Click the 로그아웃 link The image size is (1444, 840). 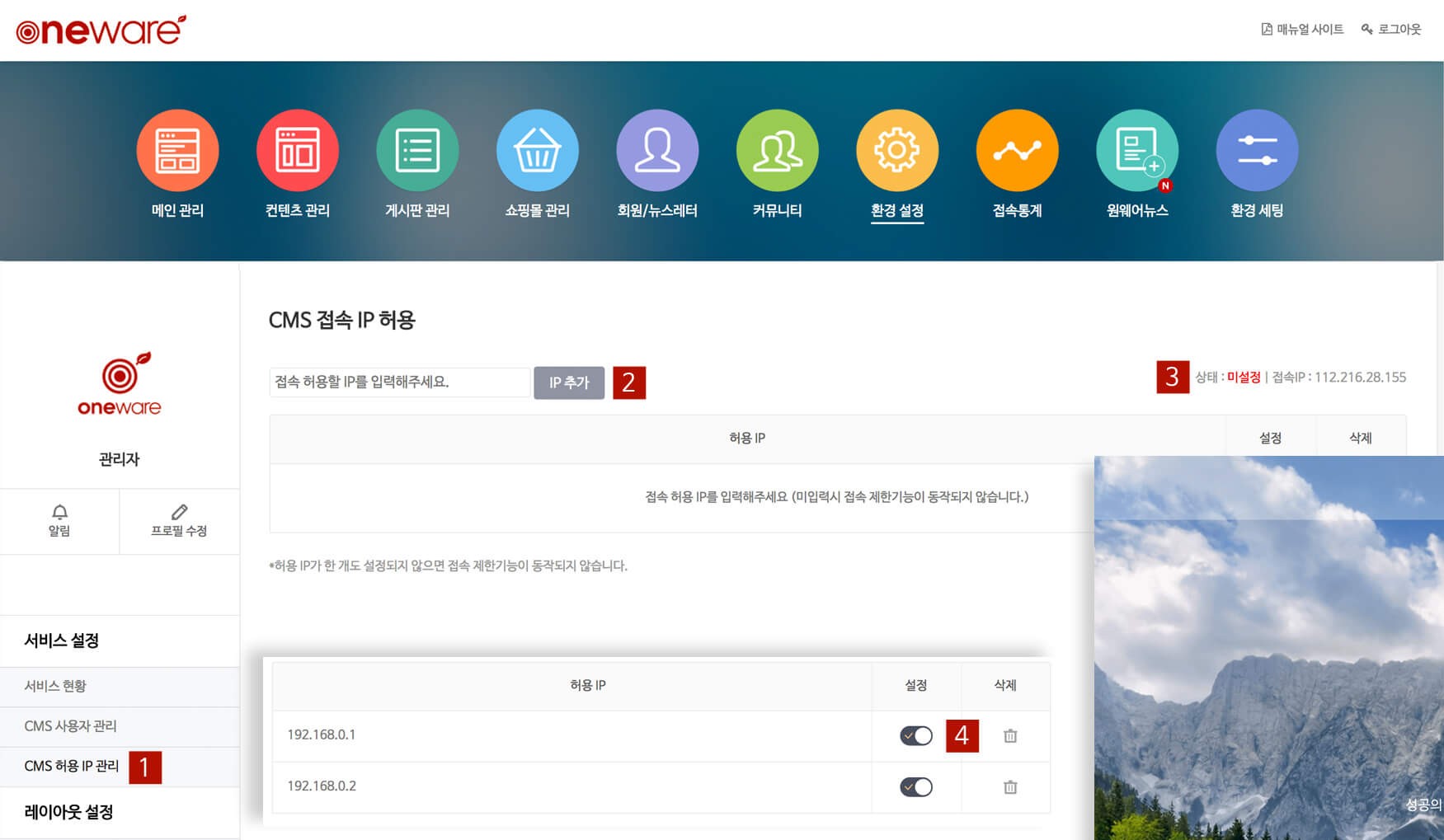point(1391,30)
